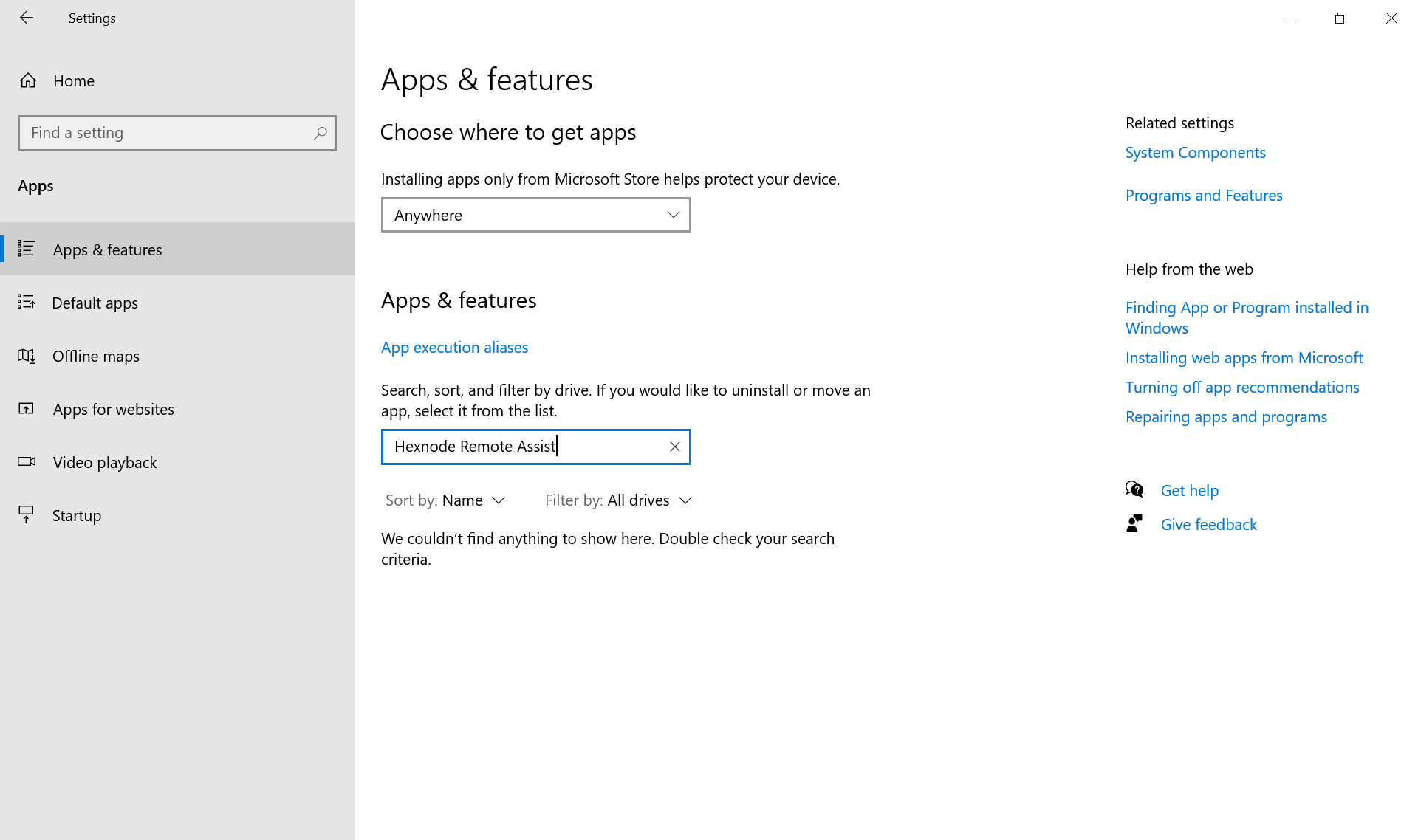This screenshot has height=840, width=1418.
Task: Open Startup settings via its icon
Action: pos(27,514)
